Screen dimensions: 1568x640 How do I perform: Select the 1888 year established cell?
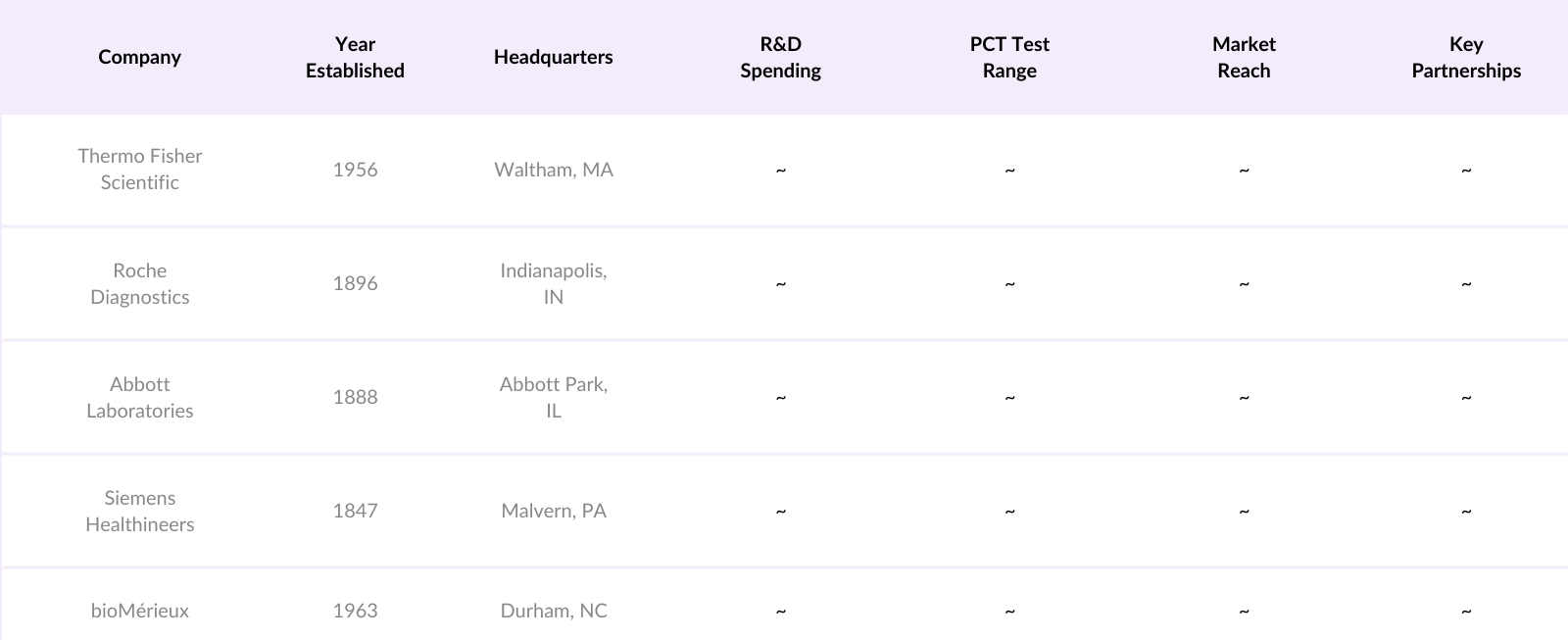pos(355,397)
